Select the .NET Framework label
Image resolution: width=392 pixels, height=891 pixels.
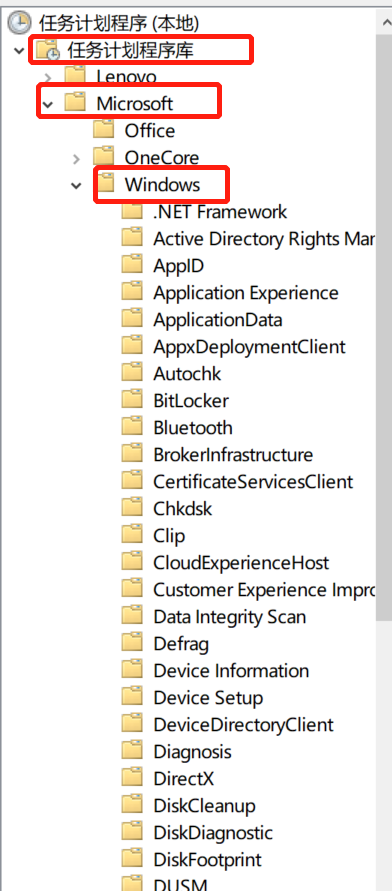pyautogui.click(x=220, y=211)
